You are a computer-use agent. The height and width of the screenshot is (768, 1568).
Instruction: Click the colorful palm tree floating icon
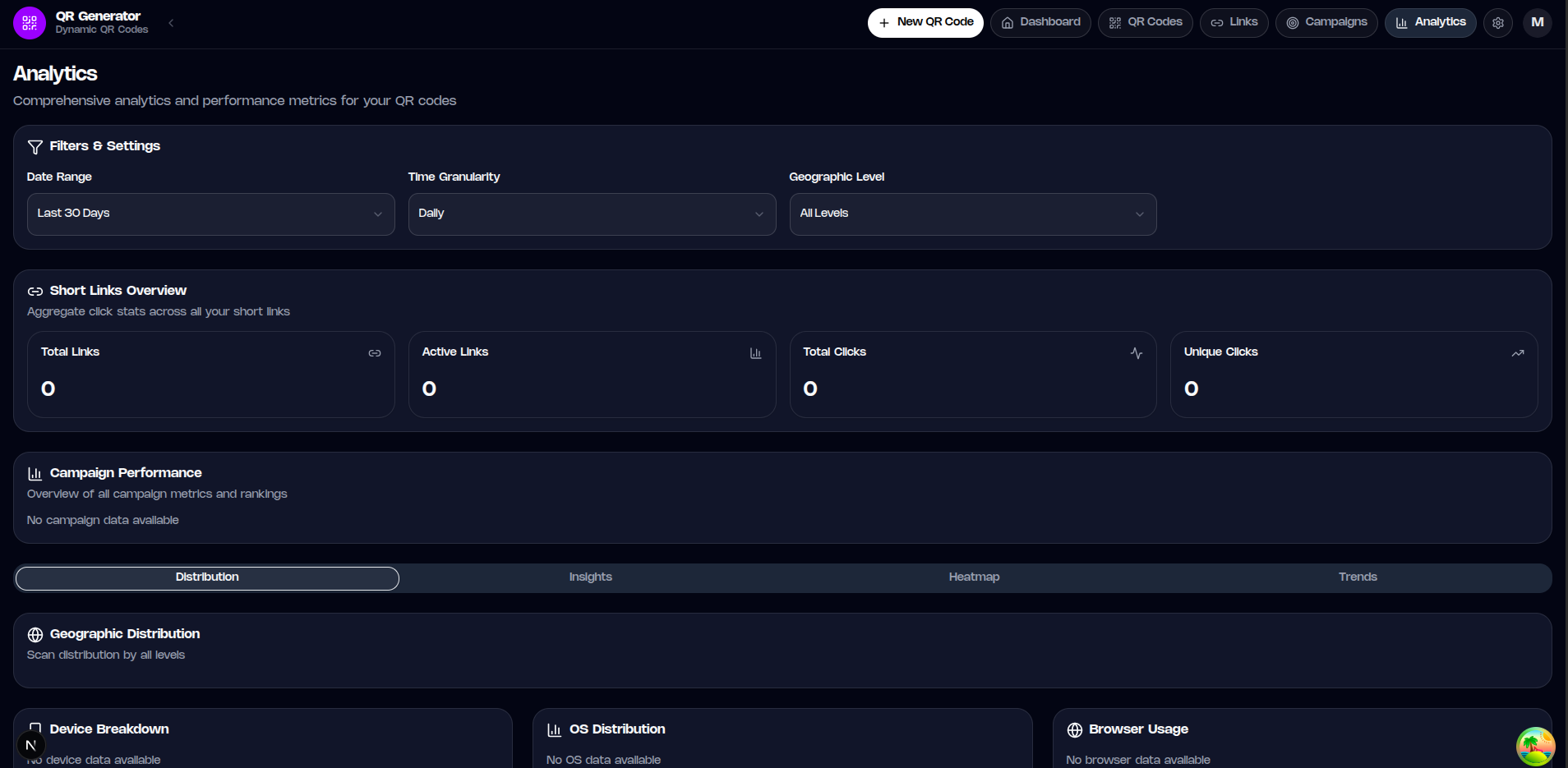click(1536, 747)
